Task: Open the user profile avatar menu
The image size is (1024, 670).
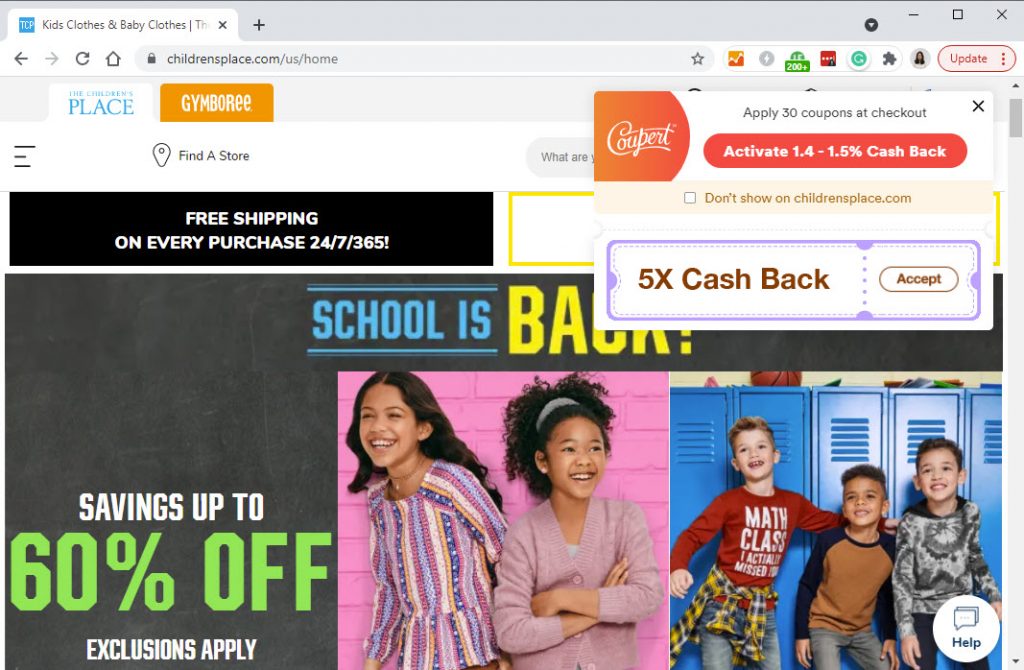Action: pyautogui.click(x=920, y=59)
